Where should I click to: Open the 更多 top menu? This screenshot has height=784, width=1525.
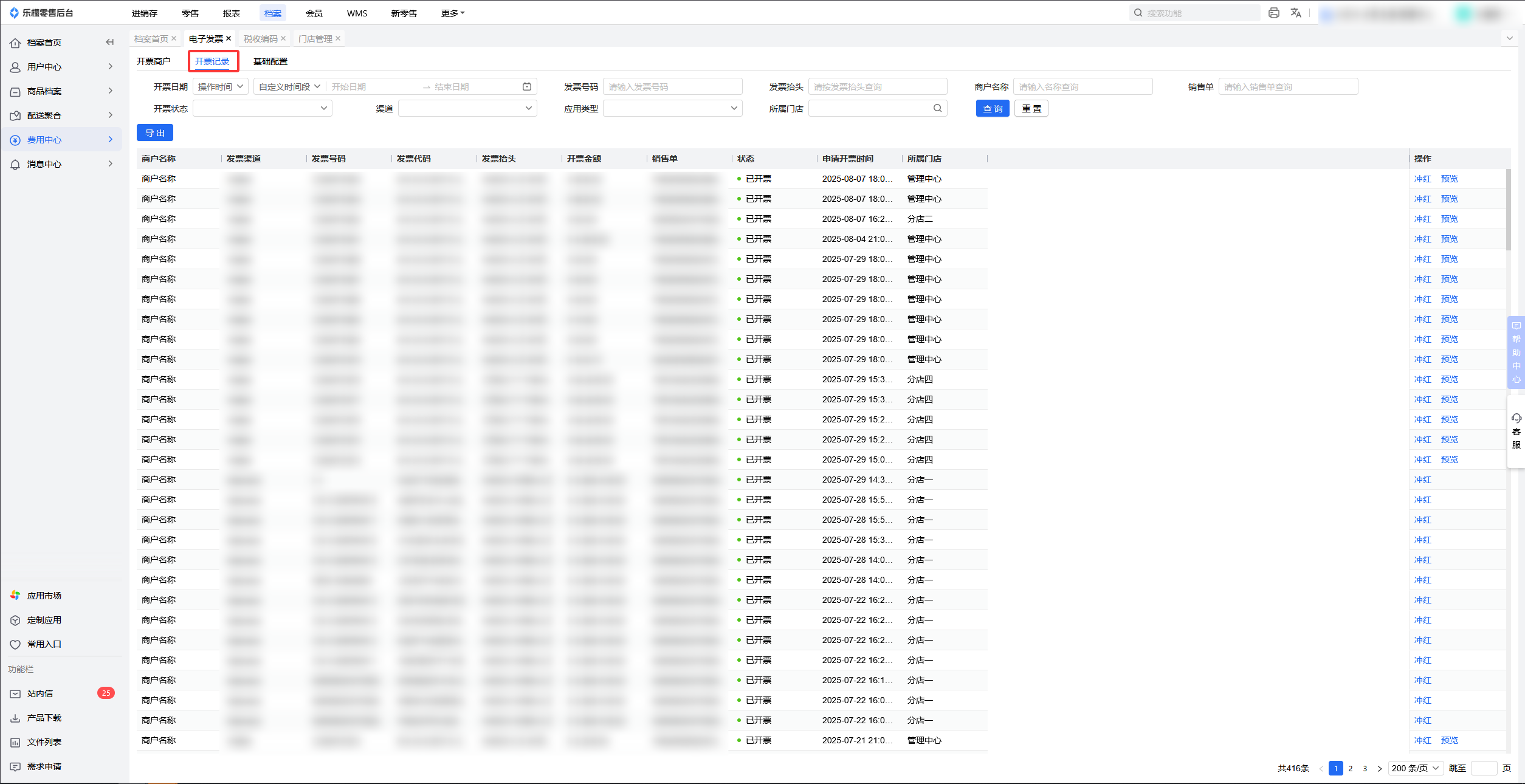coord(452,13)
